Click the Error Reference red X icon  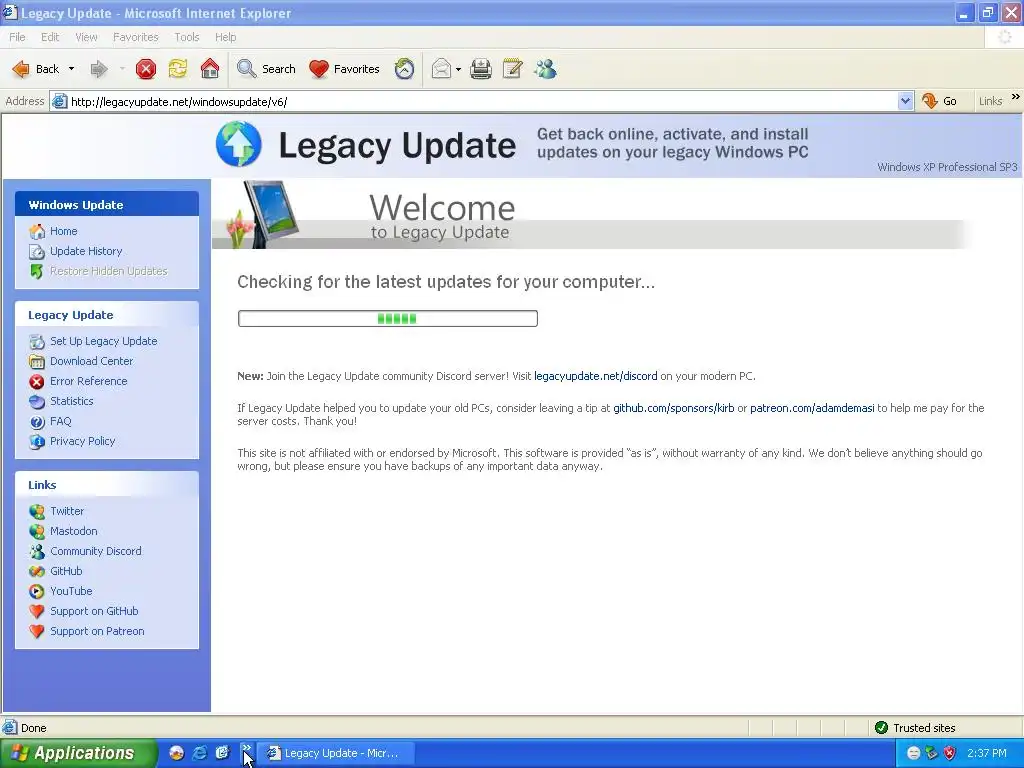(x=37, y=381)
